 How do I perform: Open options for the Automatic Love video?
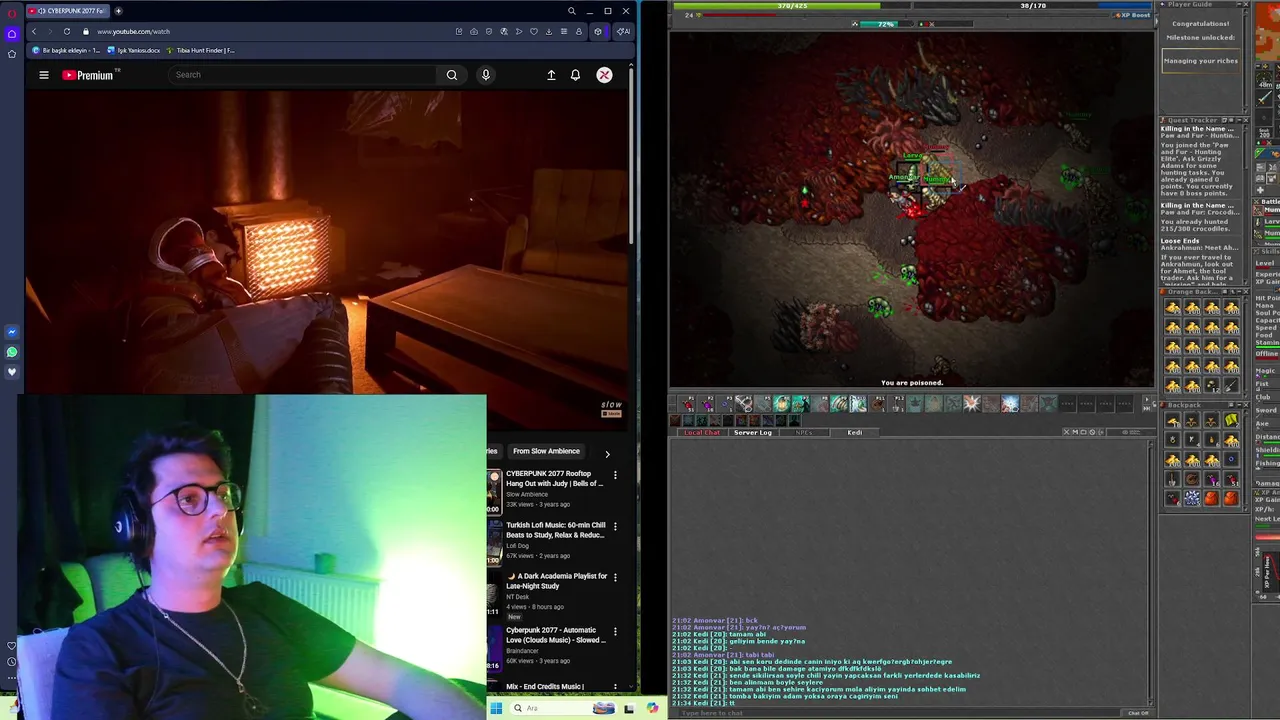tap(615, 632)
